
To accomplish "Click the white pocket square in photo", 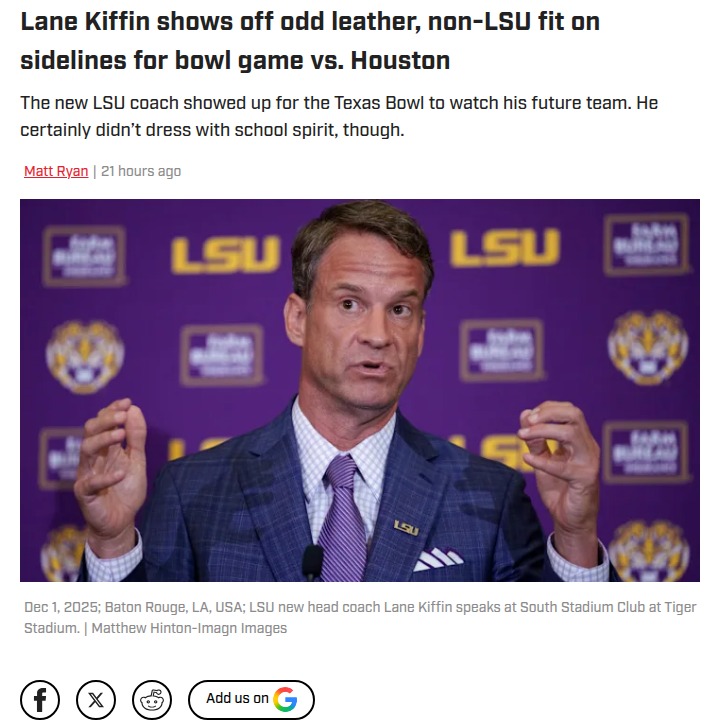I will coord(437,558).
